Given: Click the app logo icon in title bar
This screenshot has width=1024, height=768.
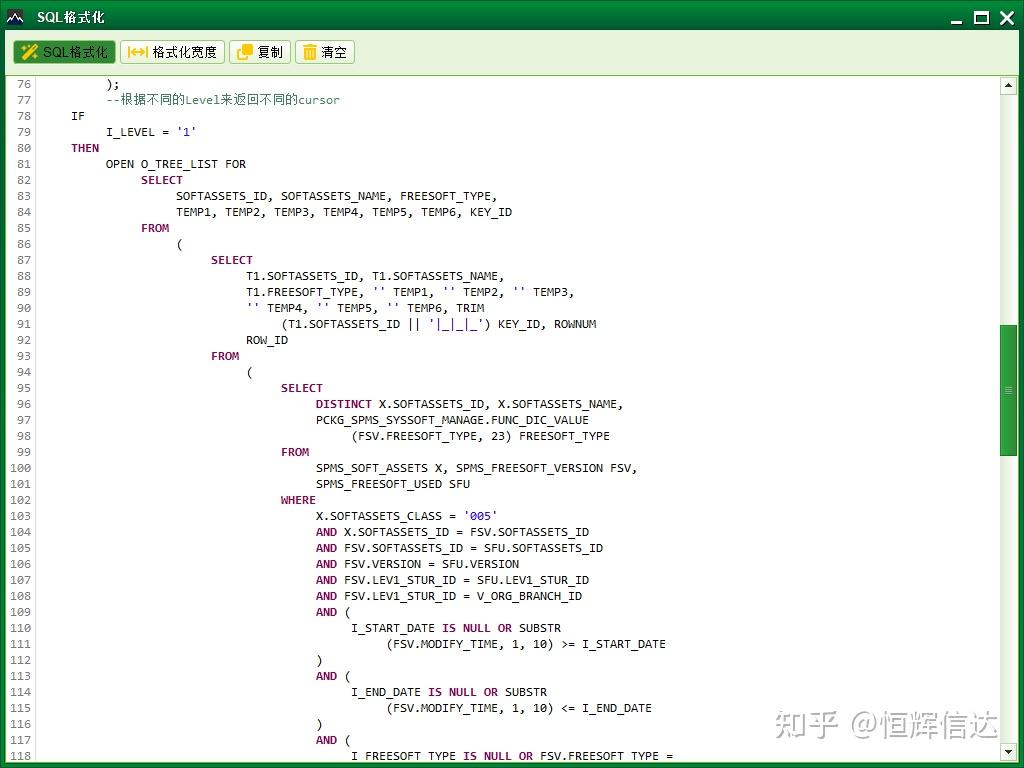Looking at the screenshot, I should point(15,17).
